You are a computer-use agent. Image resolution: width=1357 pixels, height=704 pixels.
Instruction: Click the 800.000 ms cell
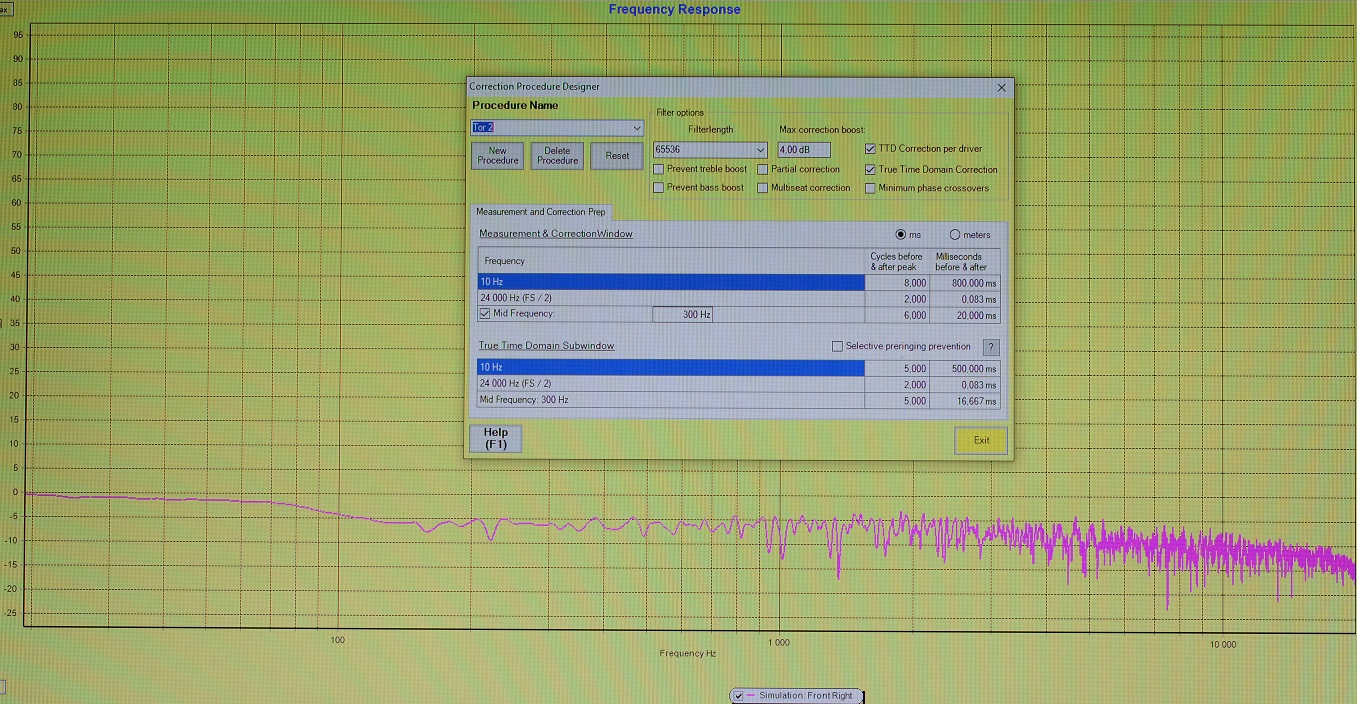[x=965, y=282]
